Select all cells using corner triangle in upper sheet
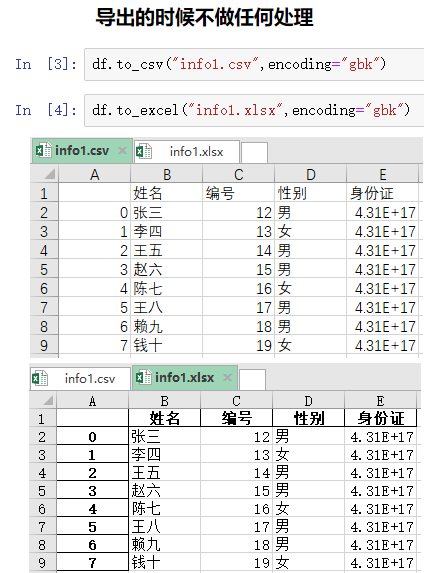435x573 pixels. 50,174
